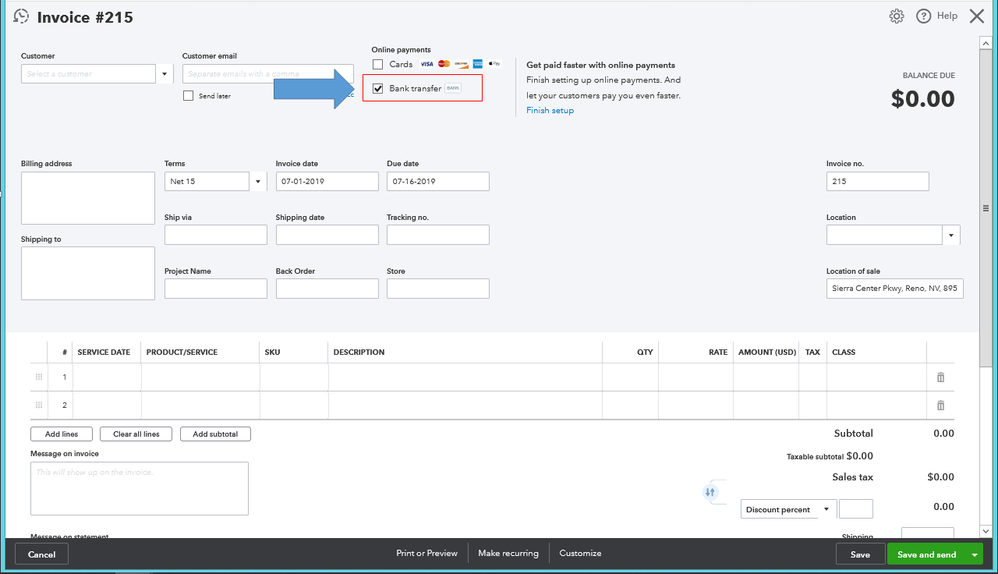998x574 pixels.
Task: Delete line 1 with trash icon
Action: (940, 377)
